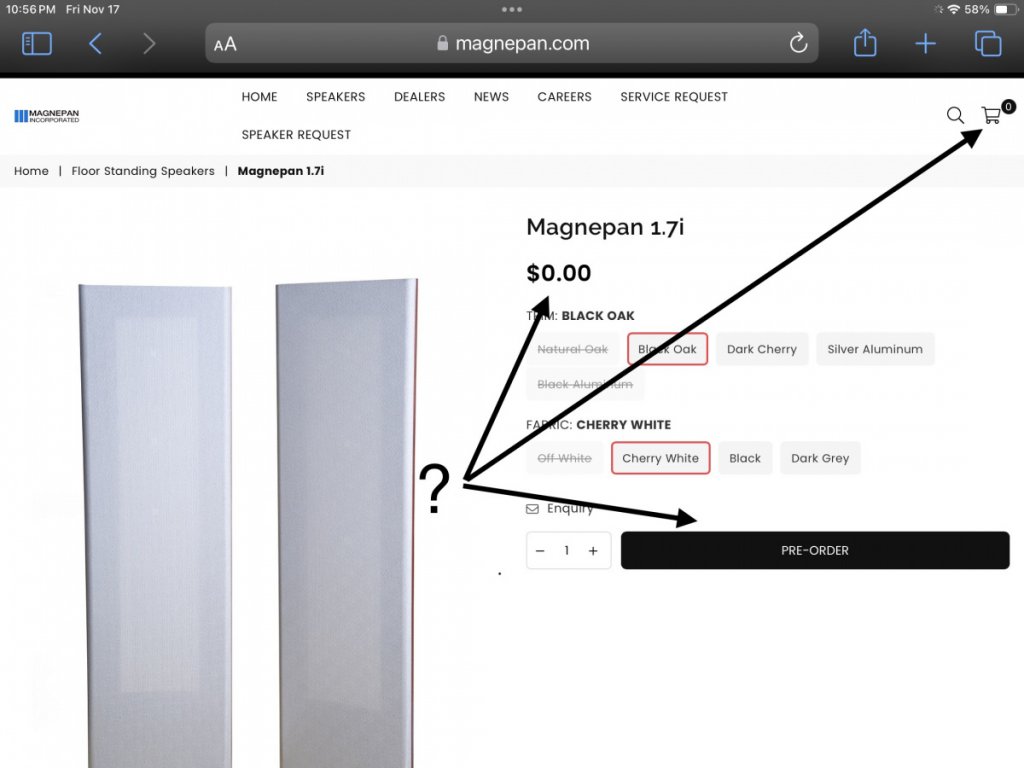Go back with Safari back arrow
The image size is (1024, 768).
point(95,44)
